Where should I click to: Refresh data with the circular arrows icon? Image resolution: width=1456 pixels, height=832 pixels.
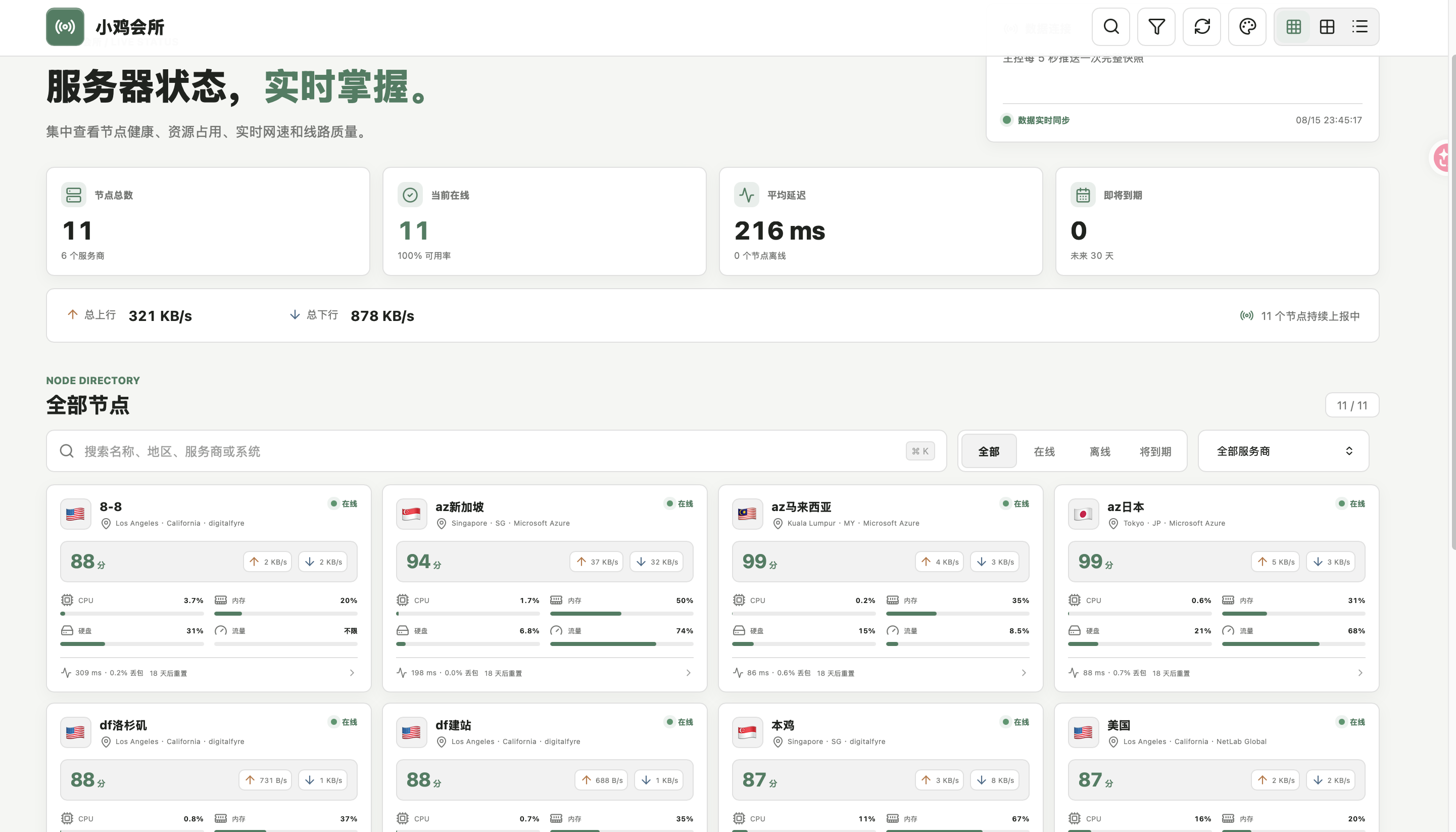click(1202, 26)
